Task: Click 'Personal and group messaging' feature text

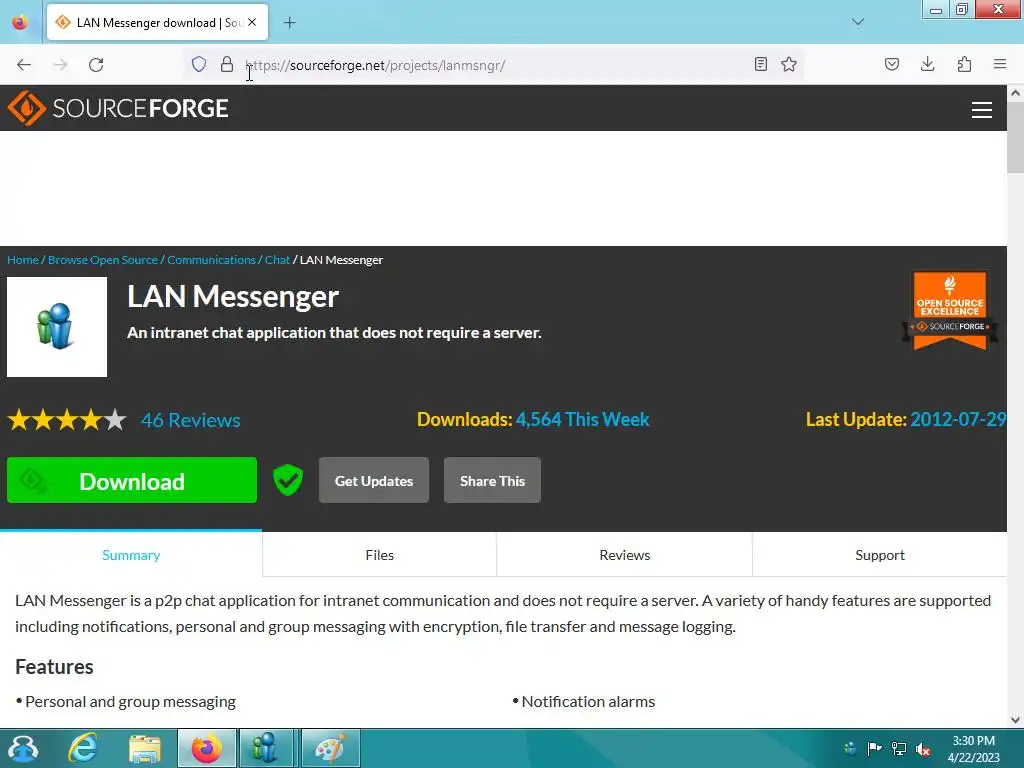Action: tap(130, 701)
